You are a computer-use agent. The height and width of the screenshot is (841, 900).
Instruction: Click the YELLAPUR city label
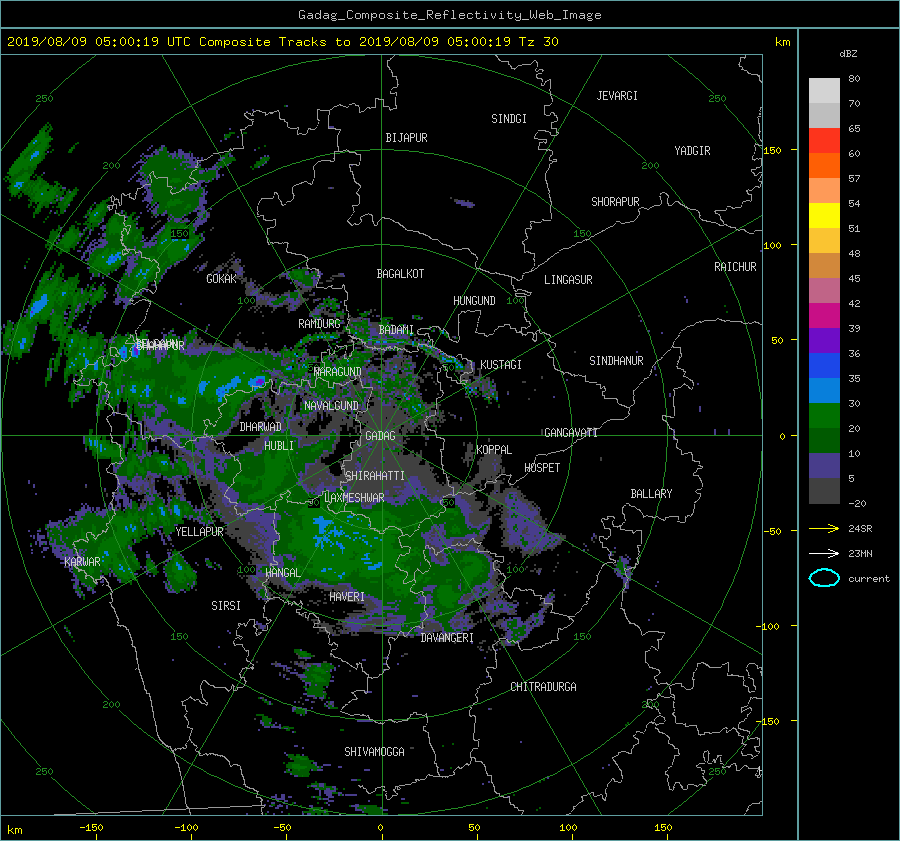coord(200,532)
